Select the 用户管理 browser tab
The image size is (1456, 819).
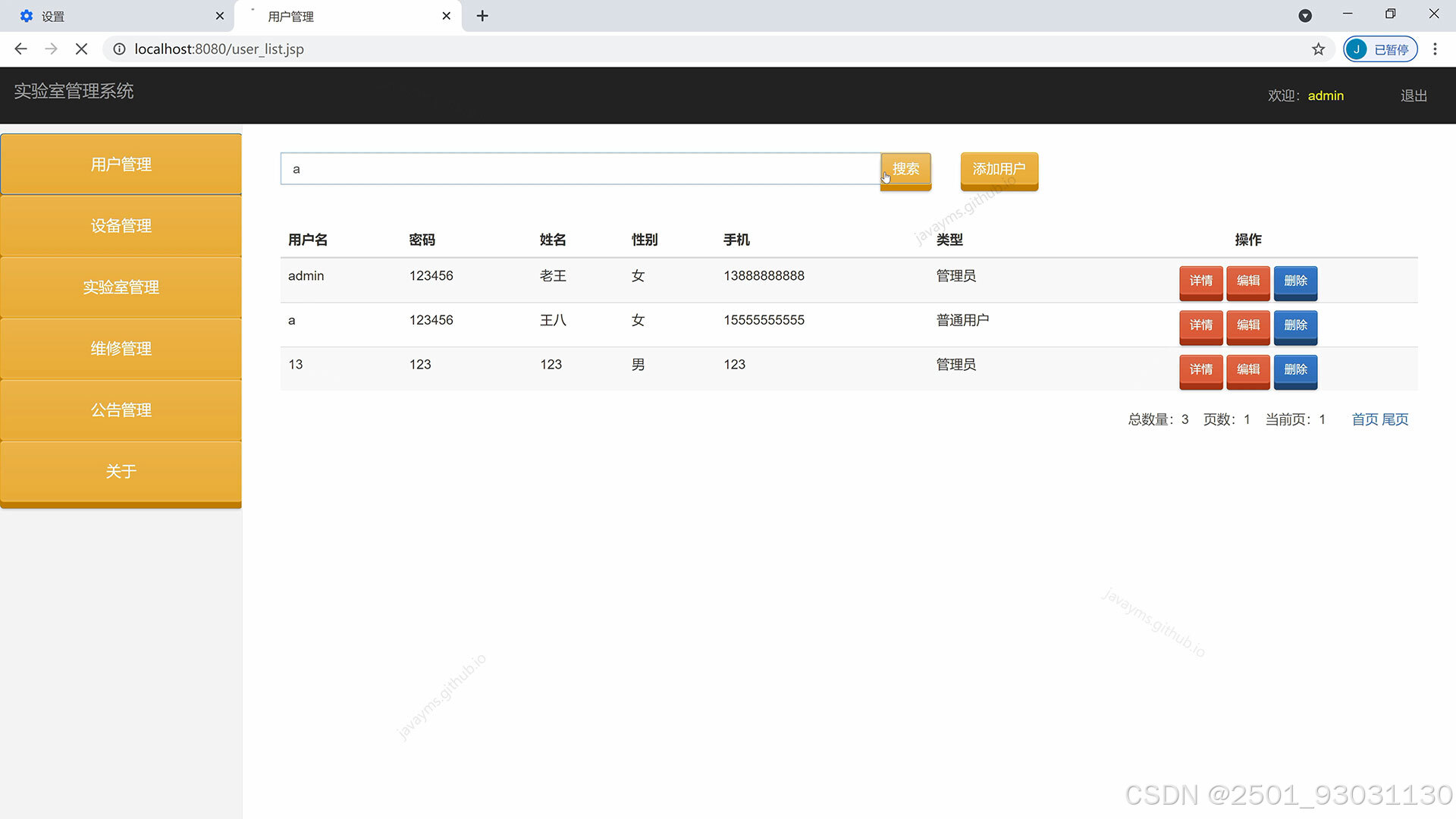[x=349, y=16]
